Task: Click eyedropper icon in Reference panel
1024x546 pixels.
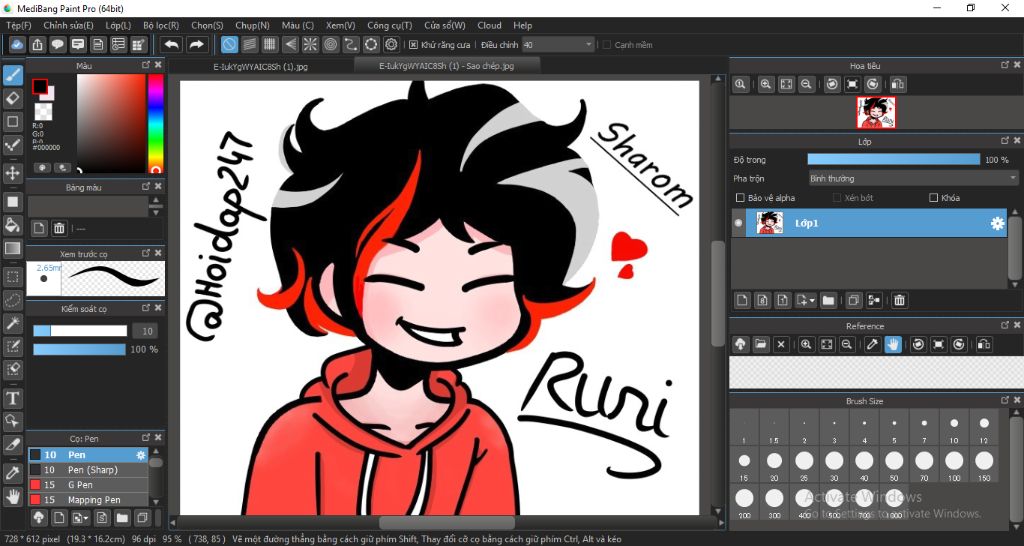Action: coord(872,344)
